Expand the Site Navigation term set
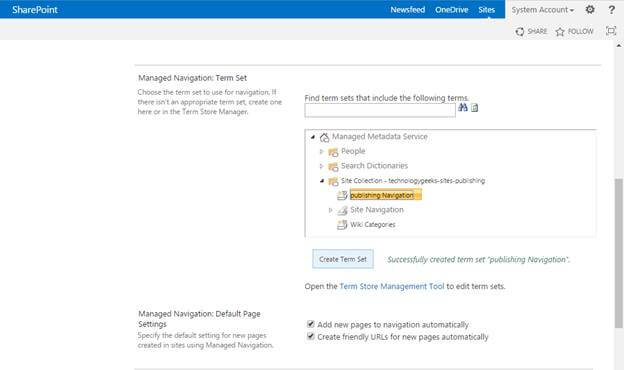Screen dimensions: 624x370 pyautogui.click(x=330, y=210)
